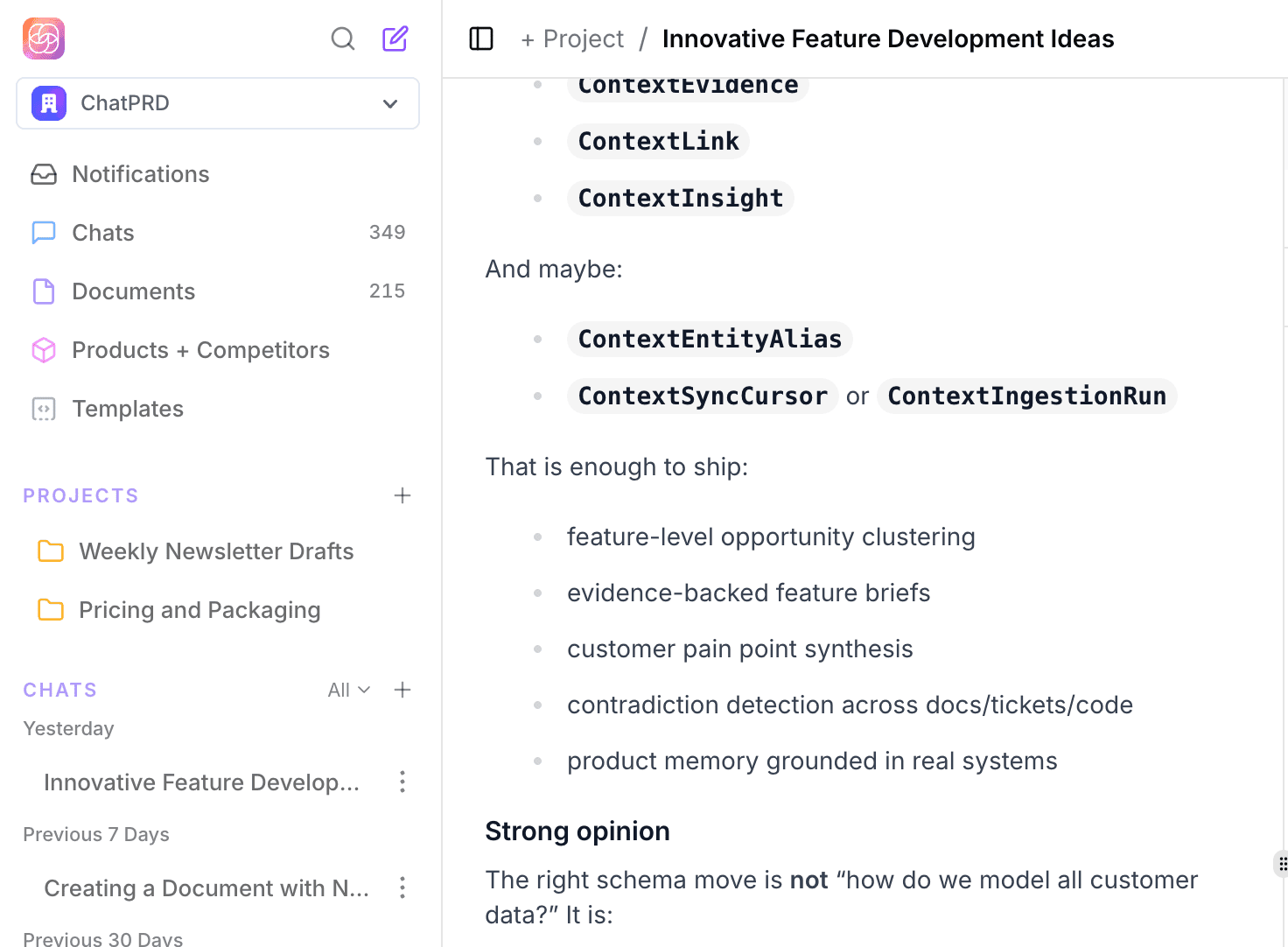Click the Innovative Feature Development Ideas title
This screenshot has width=1288, height=947.
click(x=888, y=39)
